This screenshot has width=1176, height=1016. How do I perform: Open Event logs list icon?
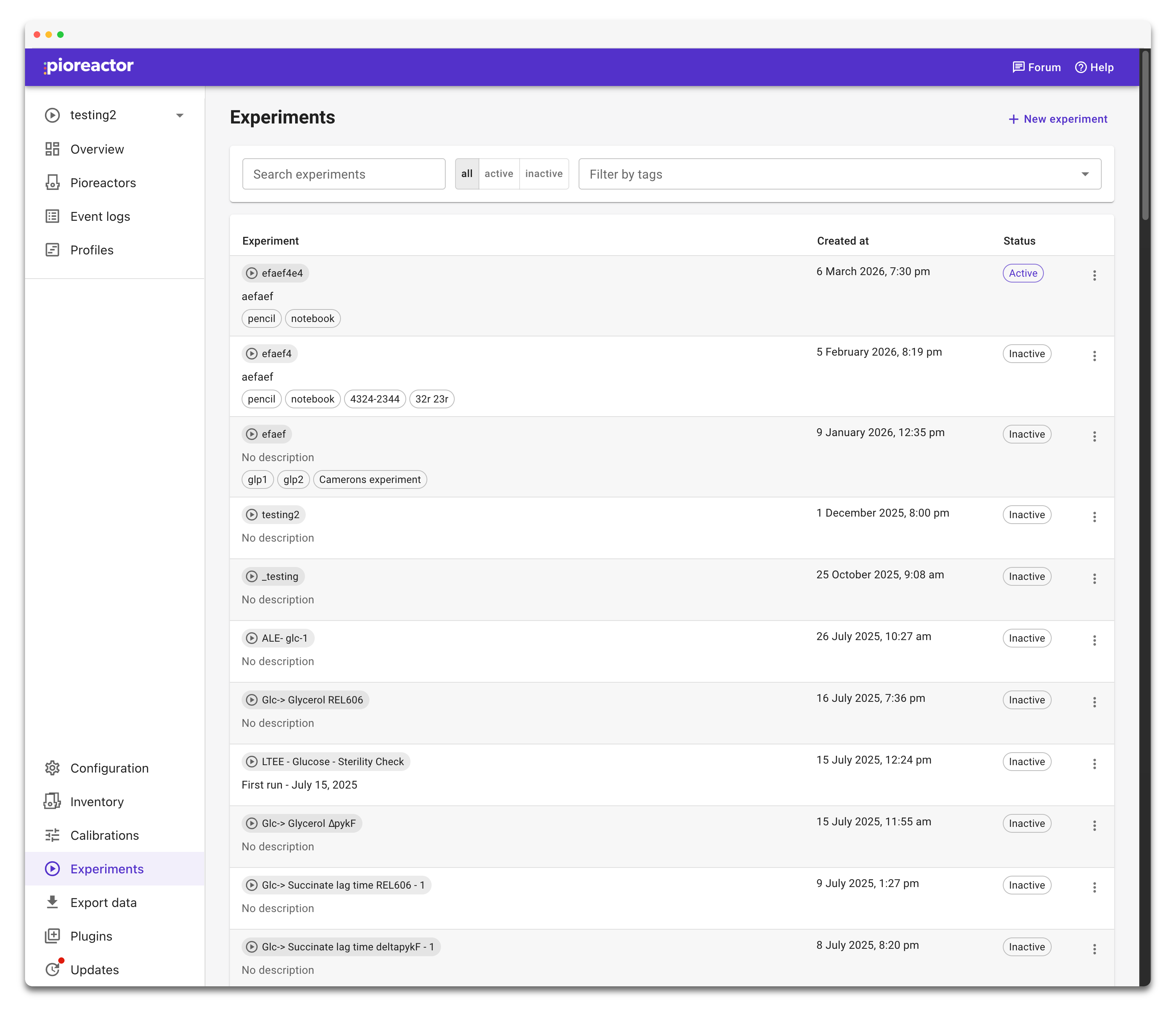(52, 216)
